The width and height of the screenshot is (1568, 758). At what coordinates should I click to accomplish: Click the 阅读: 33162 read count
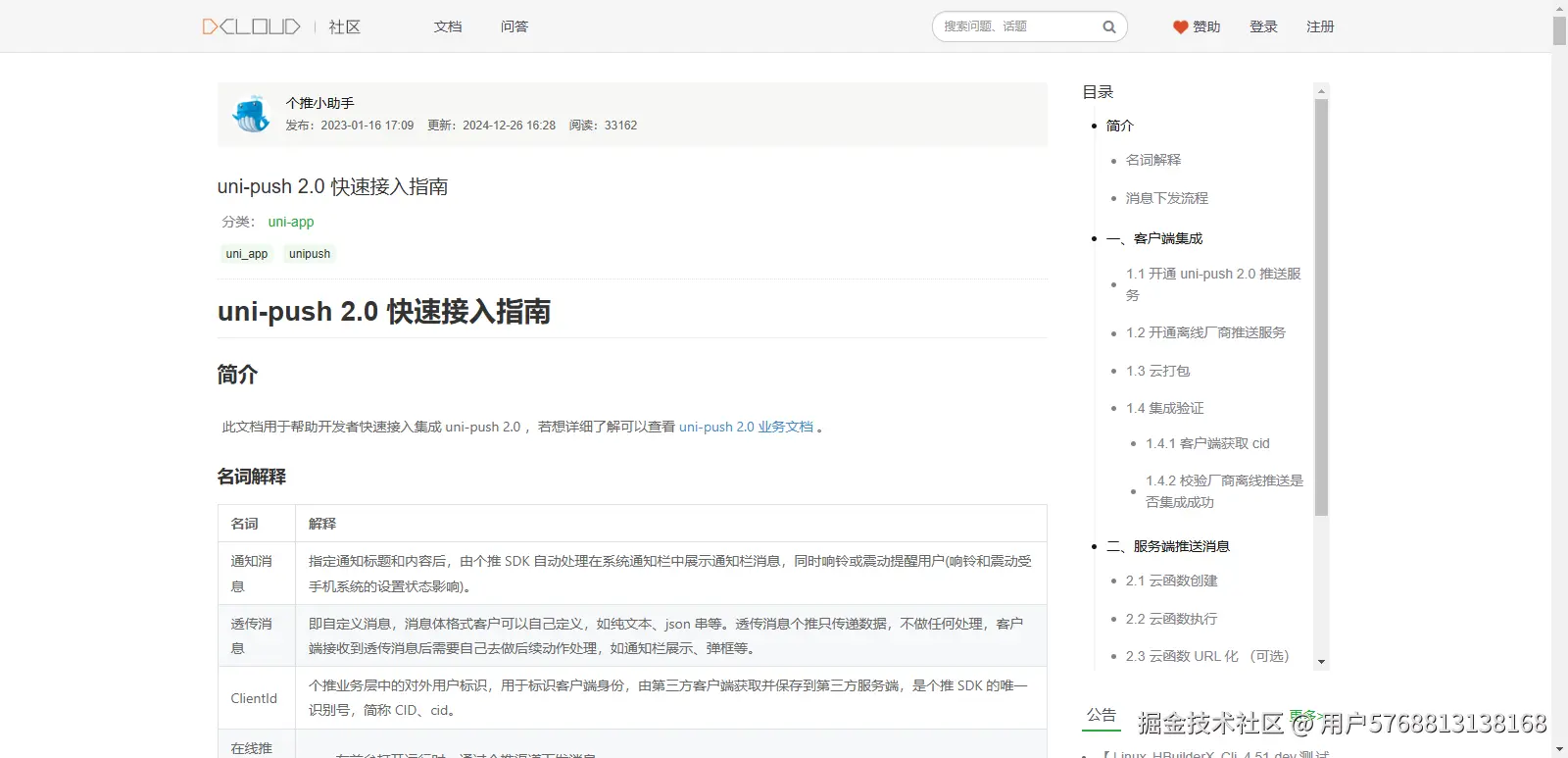coord(603,126)
